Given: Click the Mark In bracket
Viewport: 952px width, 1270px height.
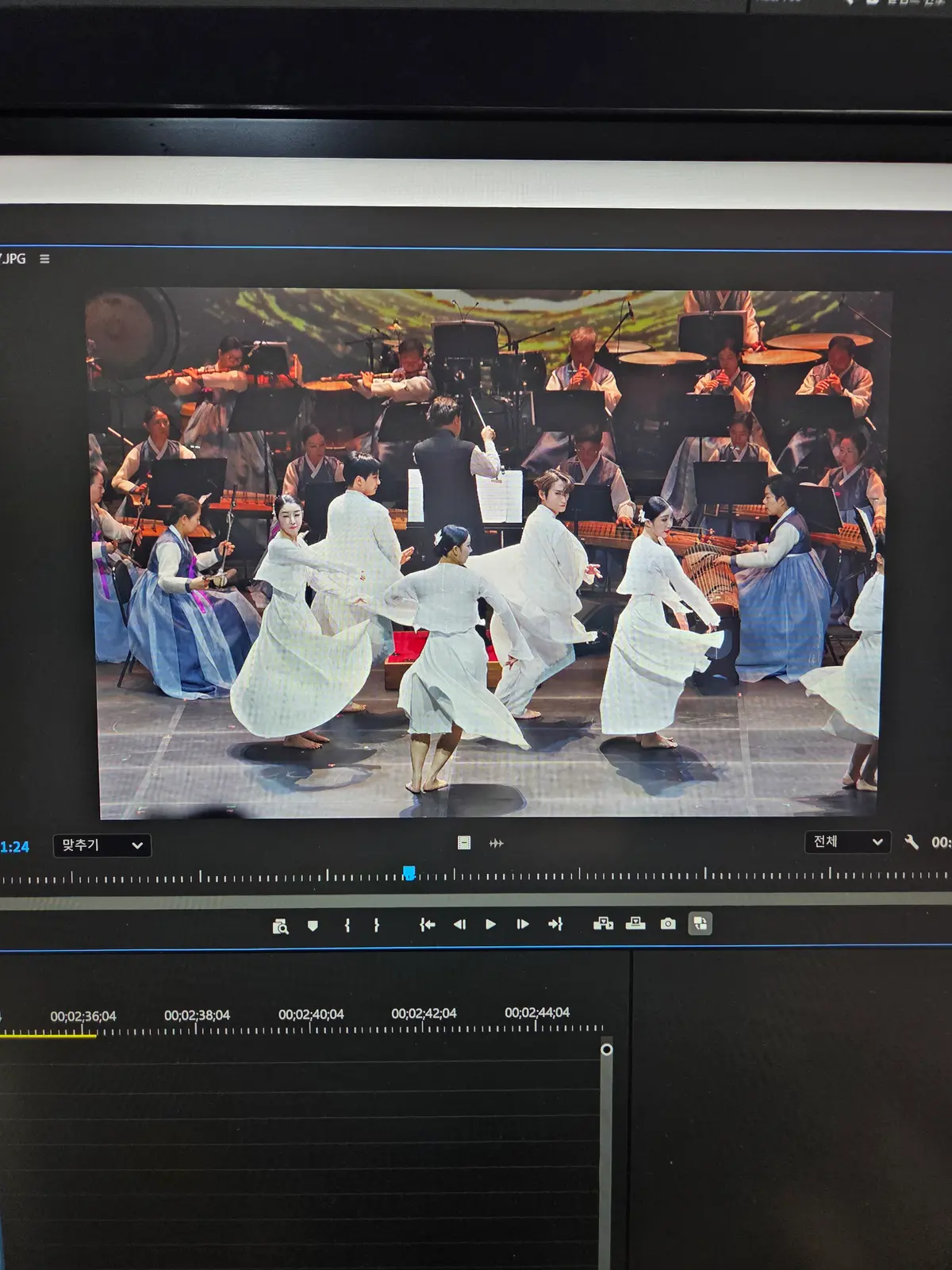Looking at the screenshot, I should 347,925.
